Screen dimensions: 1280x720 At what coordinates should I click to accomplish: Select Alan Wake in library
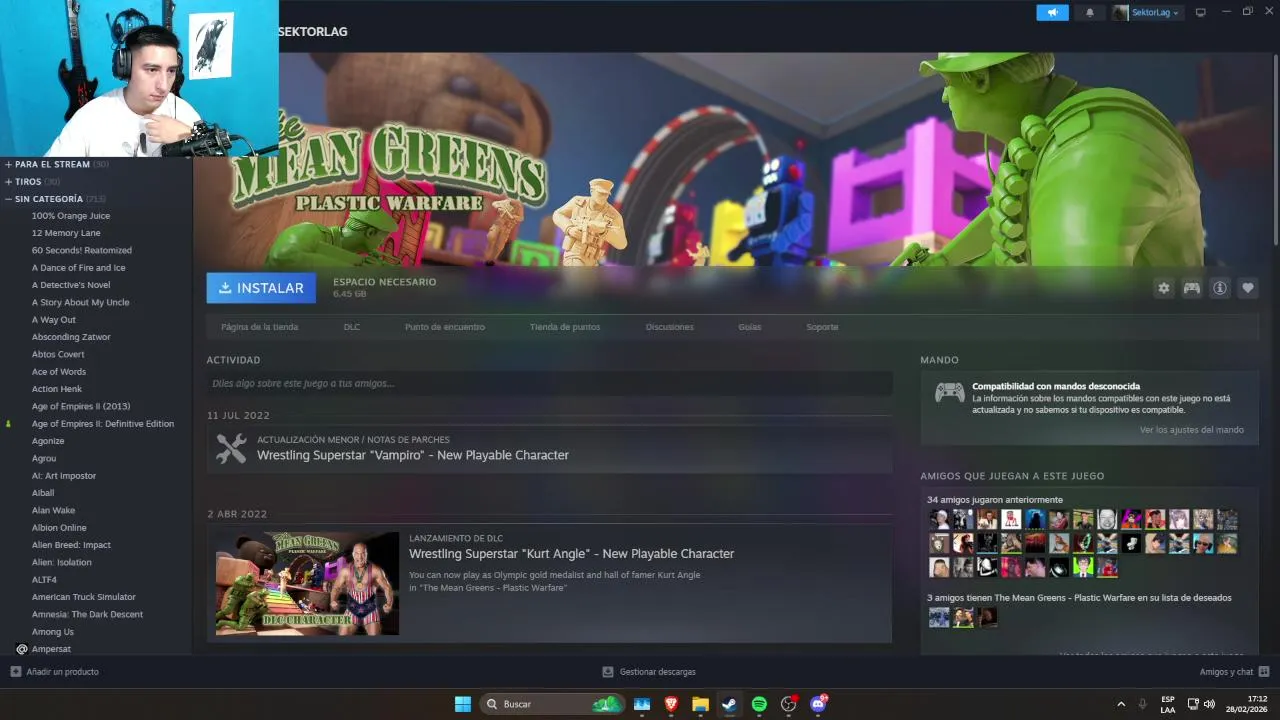pos(53,510)
